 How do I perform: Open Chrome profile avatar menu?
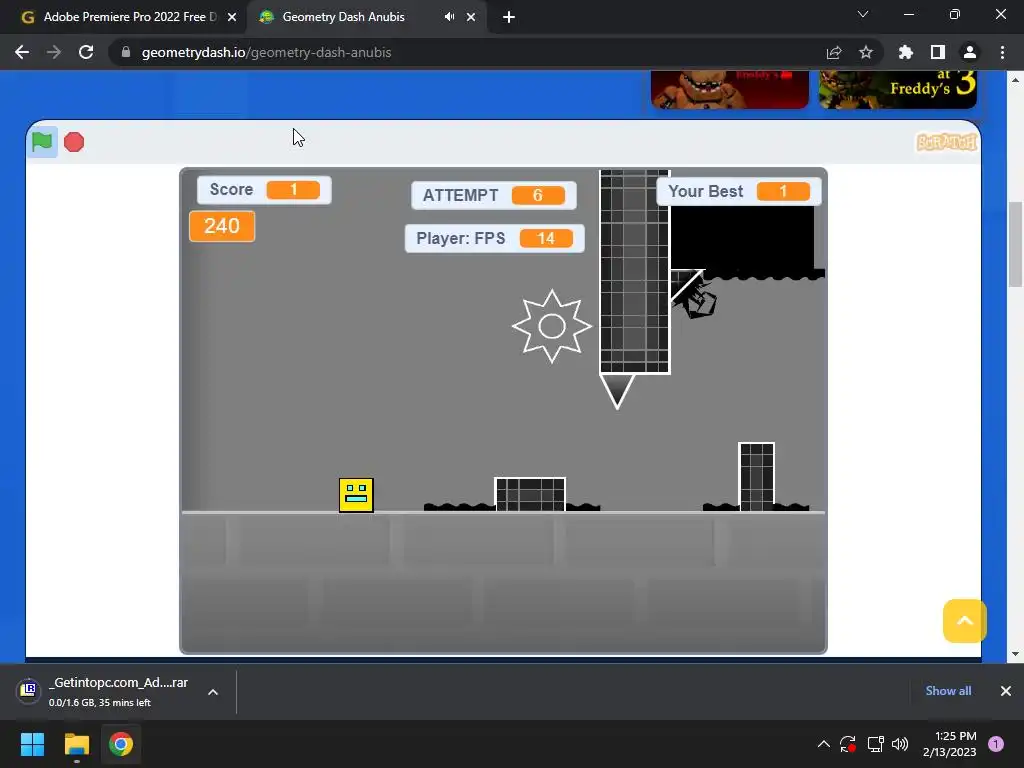970,52
